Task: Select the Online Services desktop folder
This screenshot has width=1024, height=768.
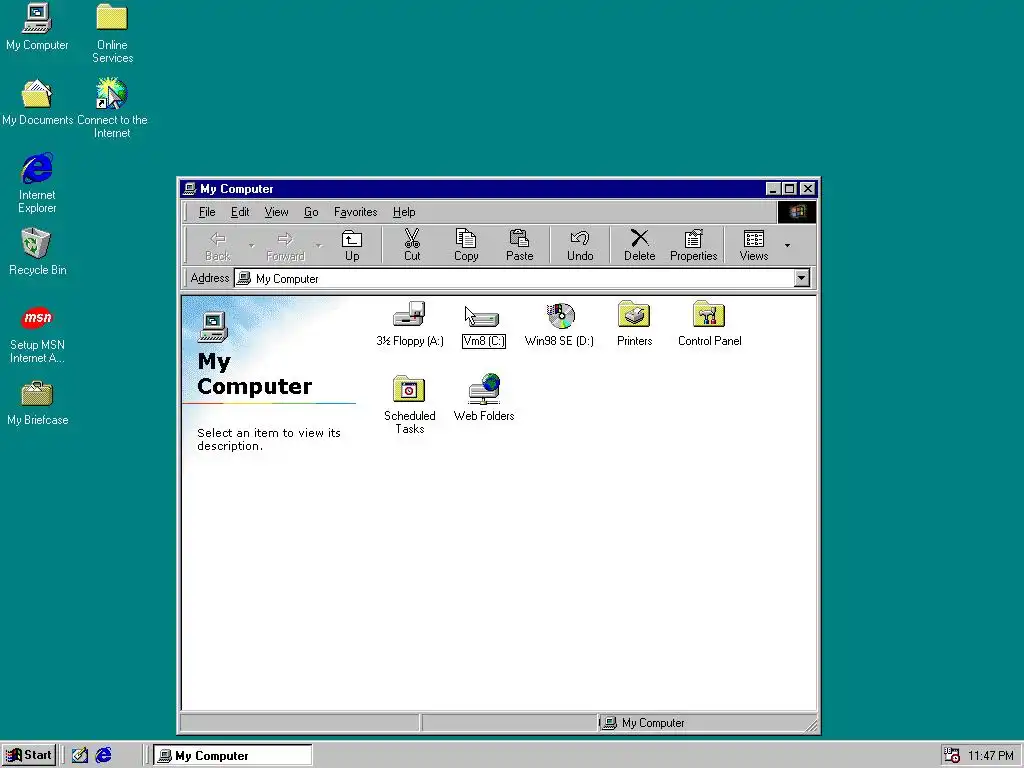Action: (112, 33)
